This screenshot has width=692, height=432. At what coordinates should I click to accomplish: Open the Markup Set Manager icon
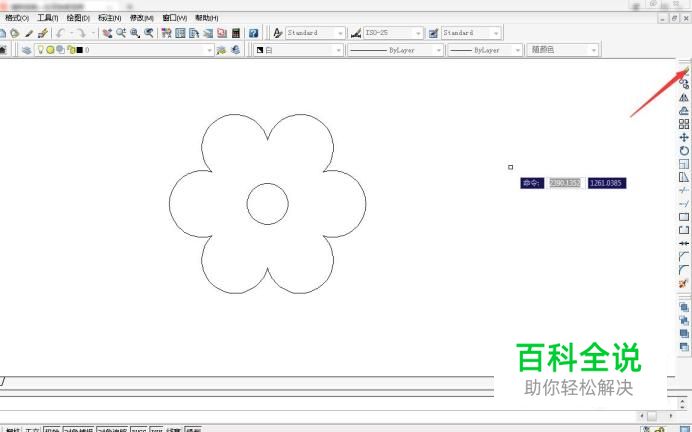[222, 33]
